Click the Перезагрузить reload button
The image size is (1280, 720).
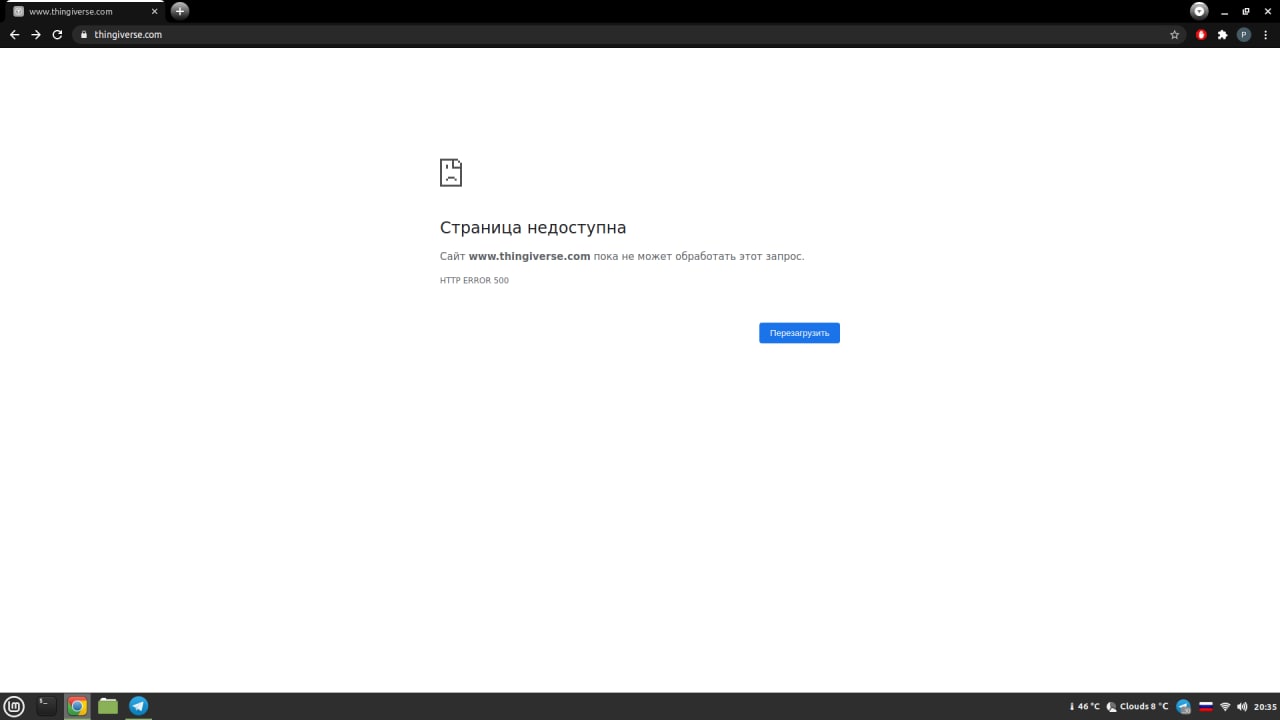pyautogui.click(x=799, y=333)
